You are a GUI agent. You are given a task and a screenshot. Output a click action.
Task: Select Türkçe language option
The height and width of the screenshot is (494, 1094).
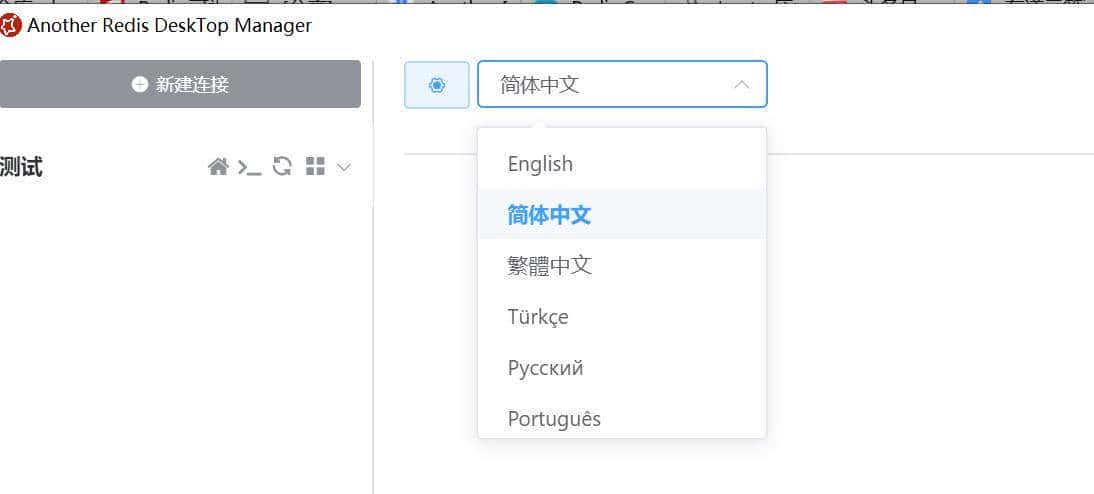(622, 317)
